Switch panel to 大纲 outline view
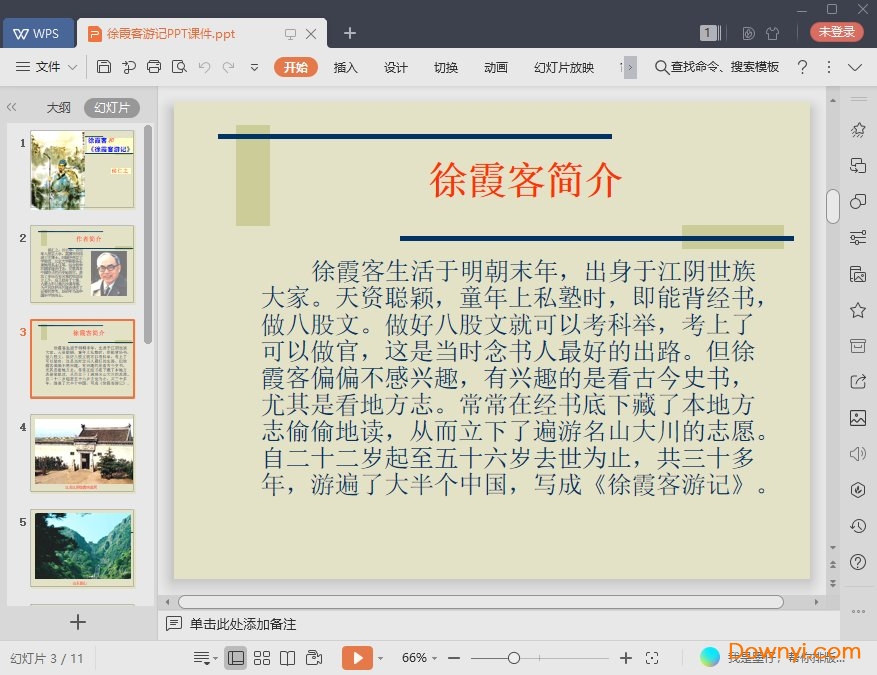Screen dimensions: 877x675 [58, 107]
